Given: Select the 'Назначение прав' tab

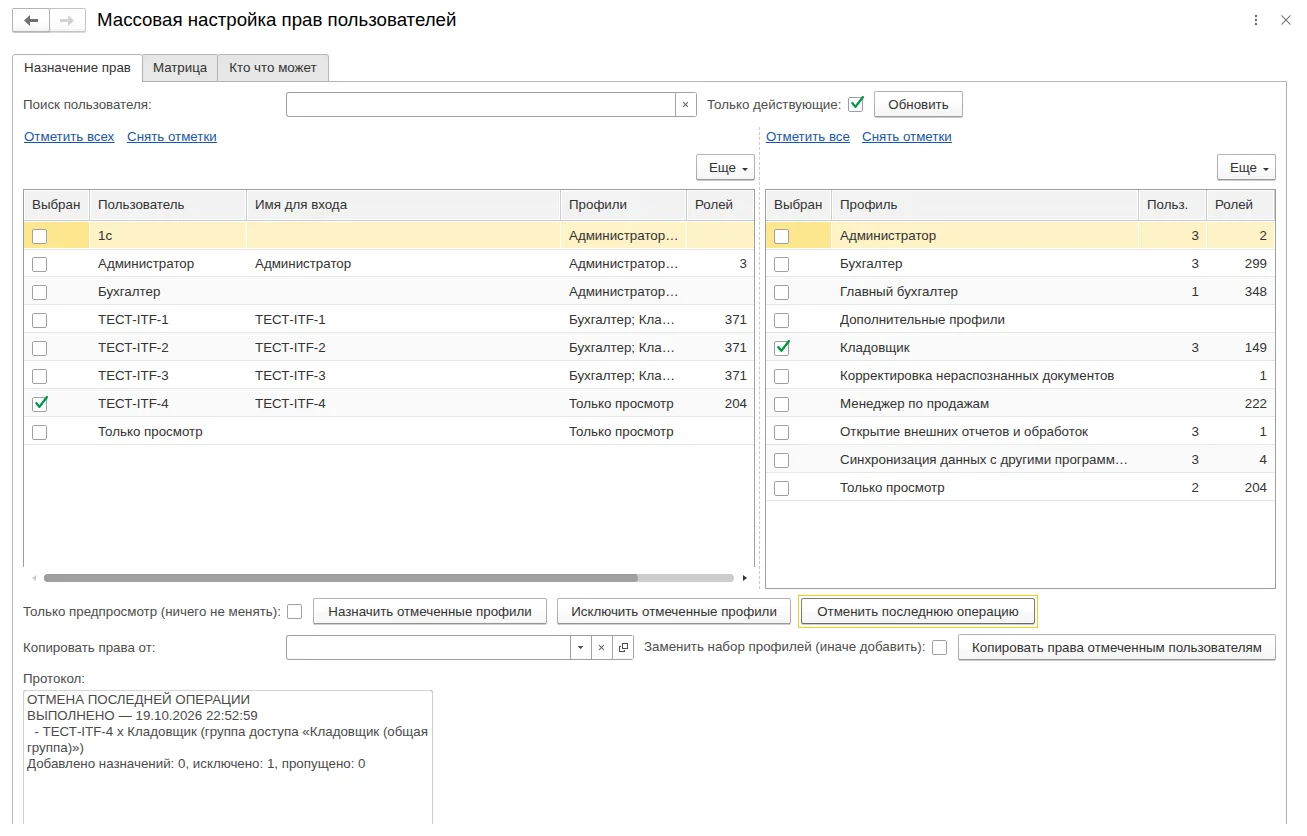Looking at the screenshot, I should [77, 68].
